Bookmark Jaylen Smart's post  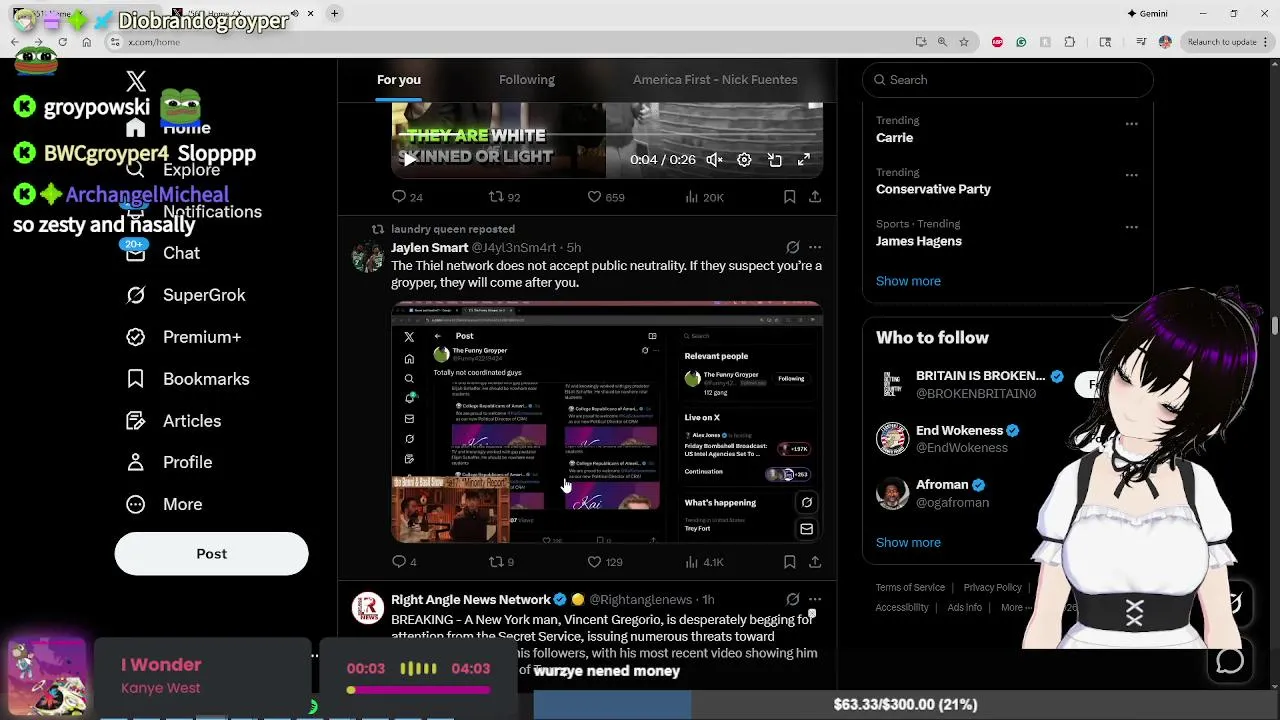789,562
